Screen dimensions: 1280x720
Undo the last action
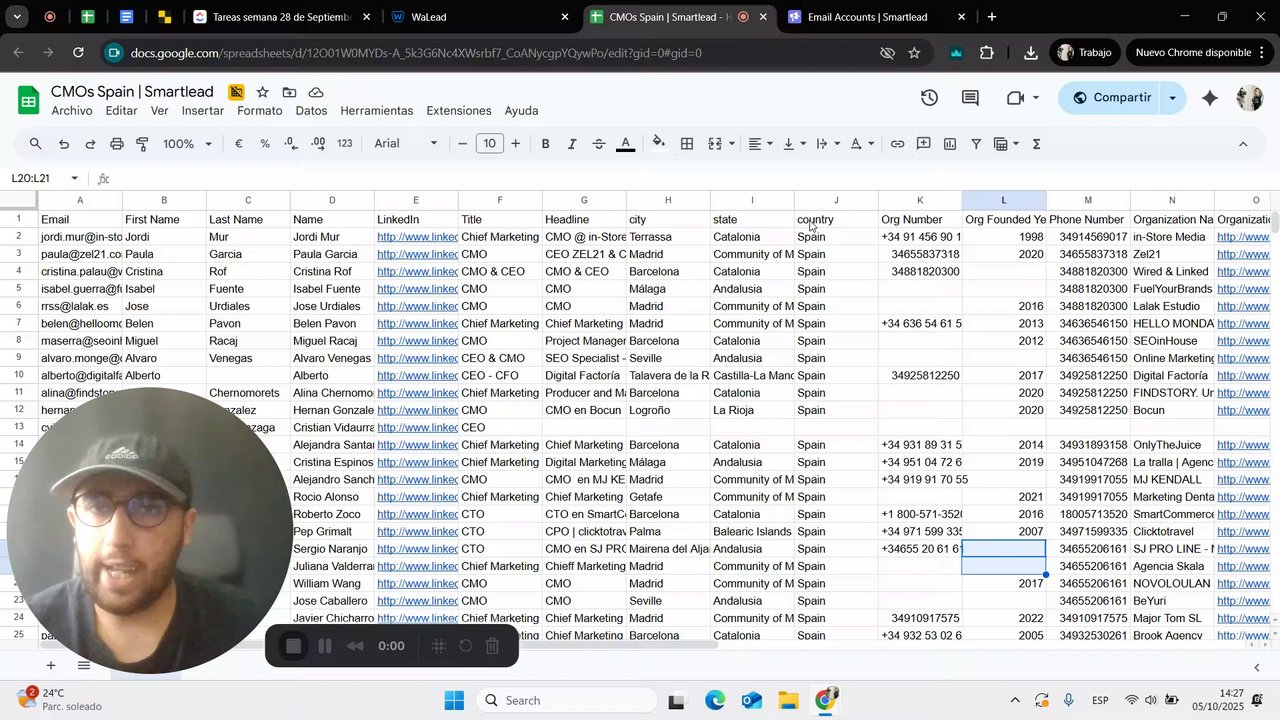click(x=64, y=144)
